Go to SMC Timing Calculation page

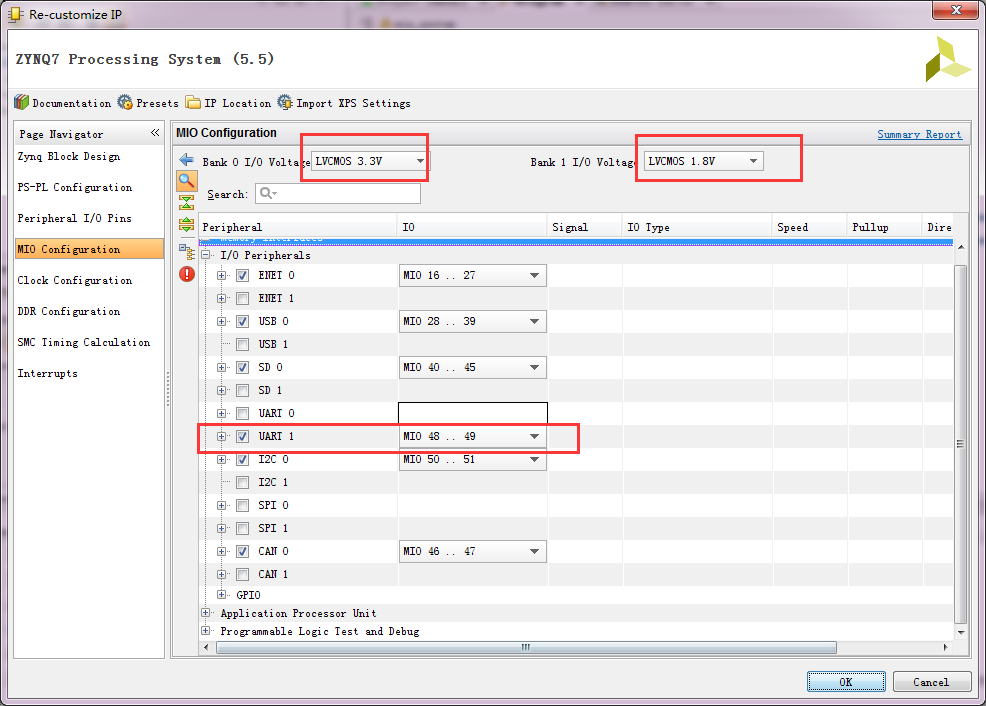pos(84,342)
